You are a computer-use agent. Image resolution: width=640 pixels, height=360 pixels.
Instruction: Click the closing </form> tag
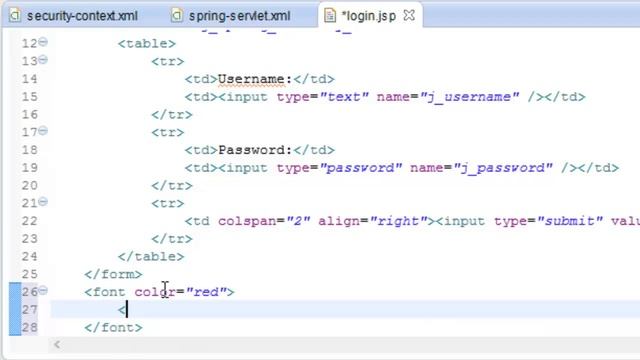(113, 274)
